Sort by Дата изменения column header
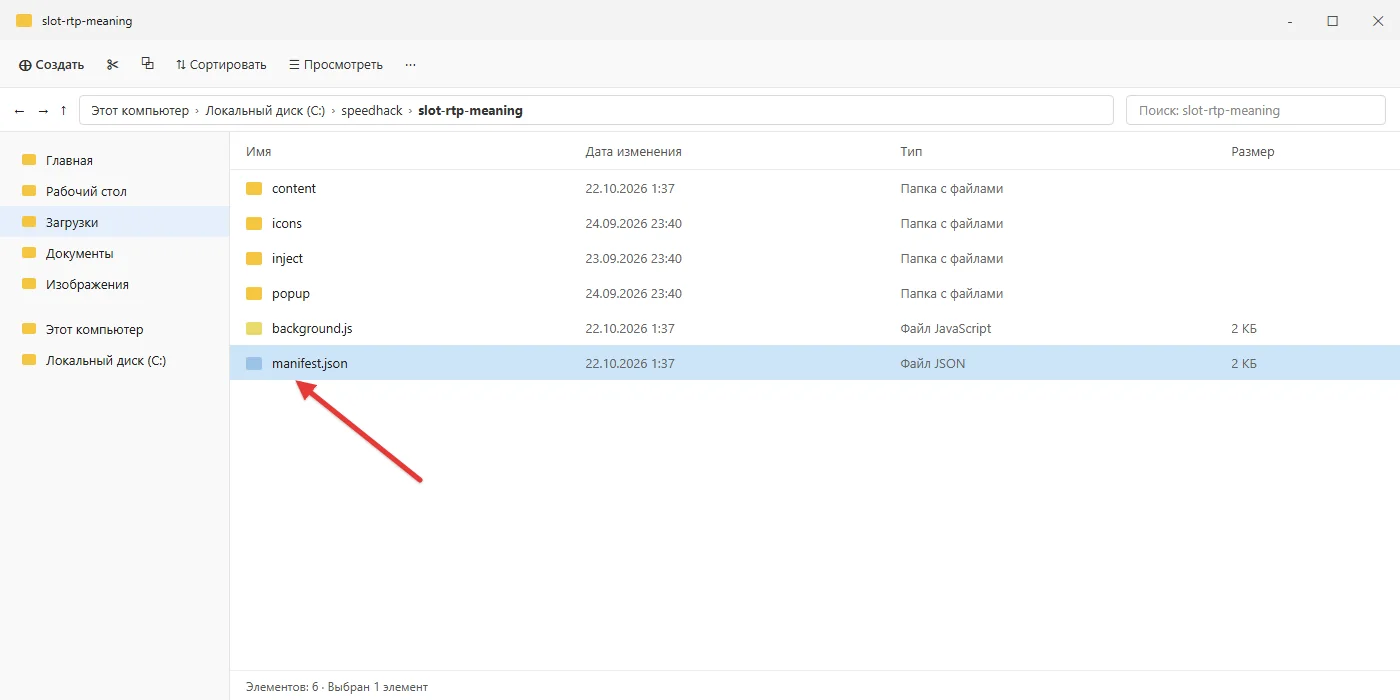 (634, 152)
